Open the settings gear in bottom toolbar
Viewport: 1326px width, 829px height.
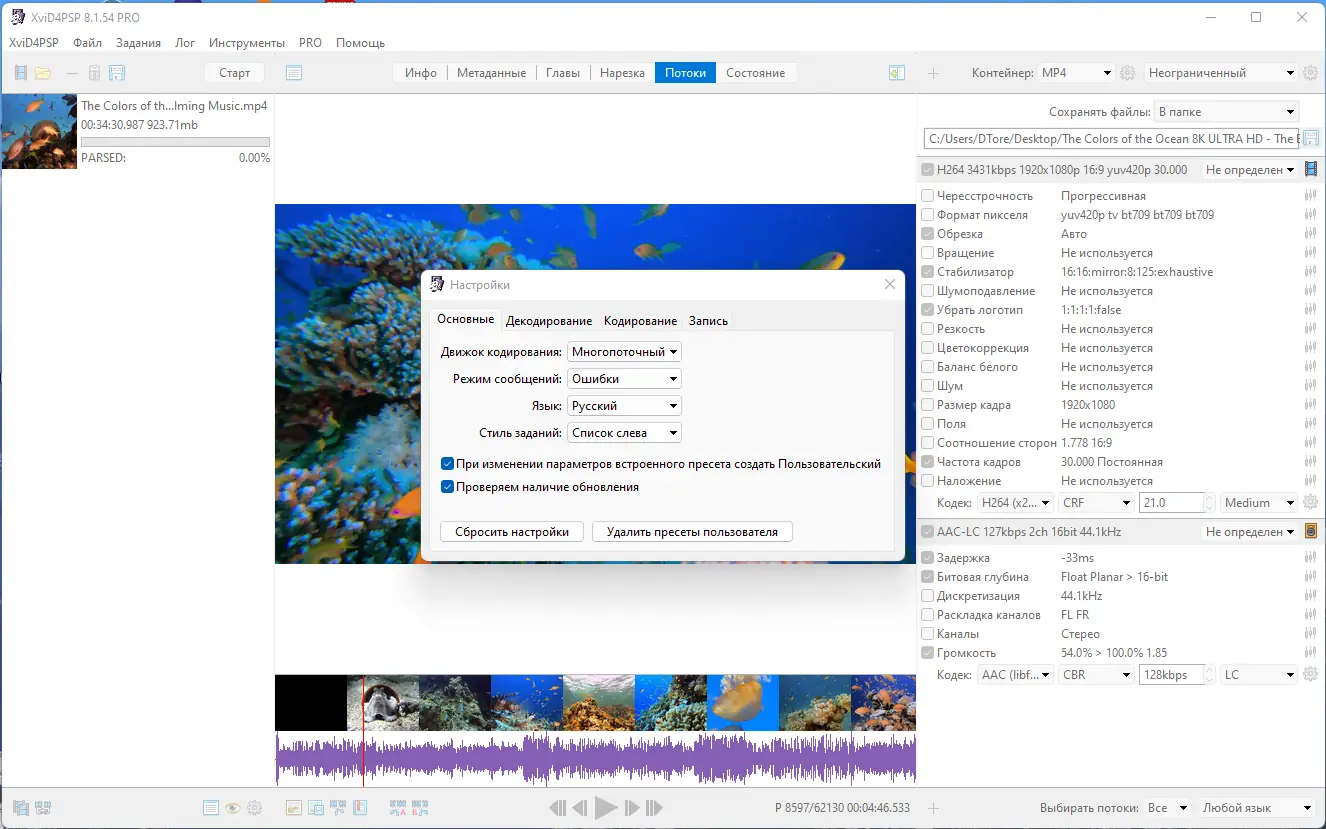click(x=254, y=807)
